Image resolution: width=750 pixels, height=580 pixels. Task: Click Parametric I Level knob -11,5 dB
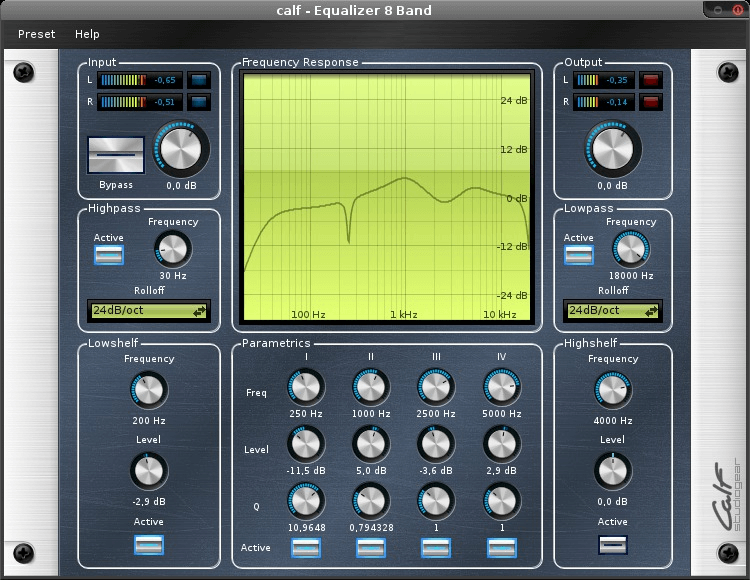coord(306,444)
